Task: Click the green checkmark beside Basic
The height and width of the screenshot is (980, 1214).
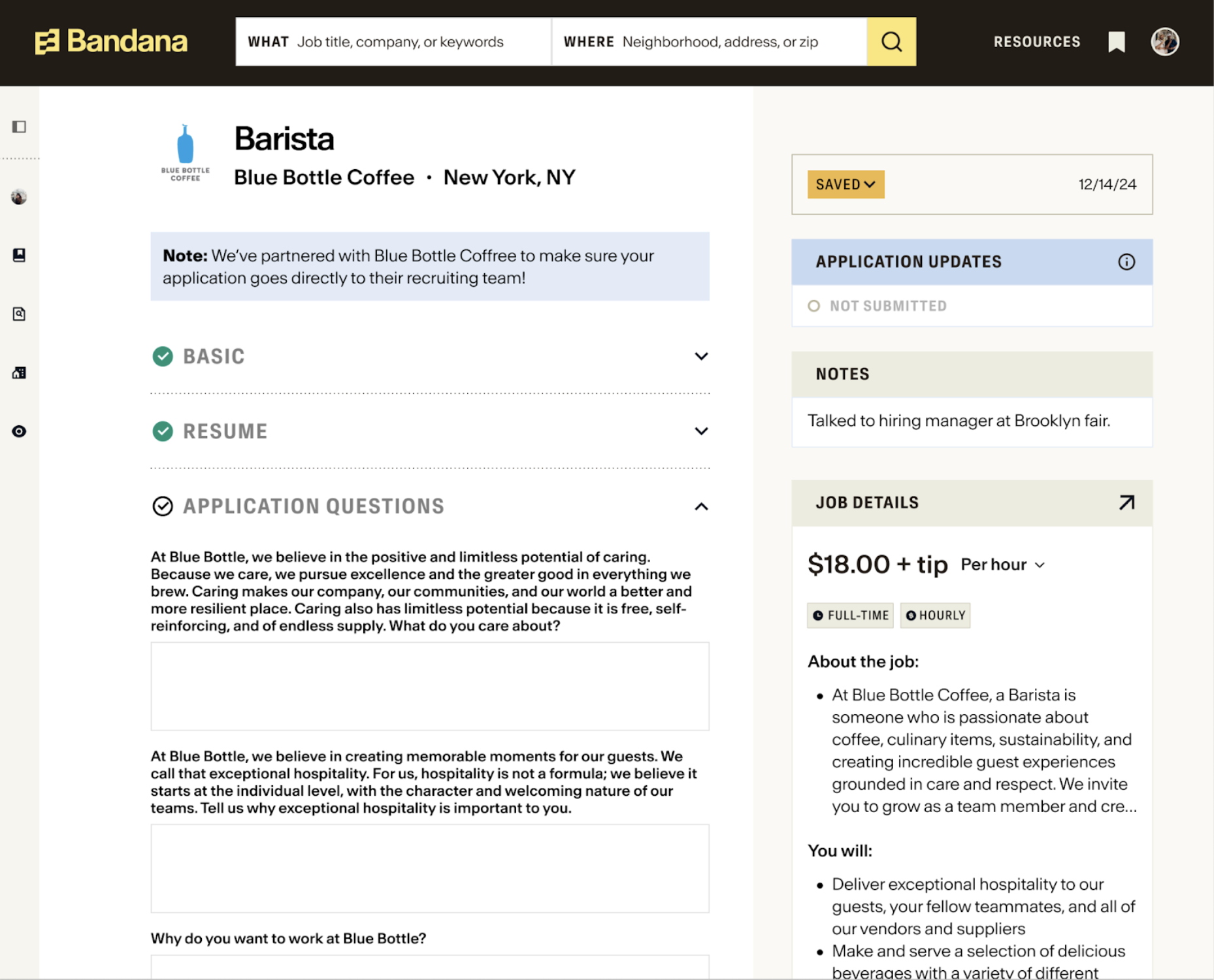Action: pos(163,356)
